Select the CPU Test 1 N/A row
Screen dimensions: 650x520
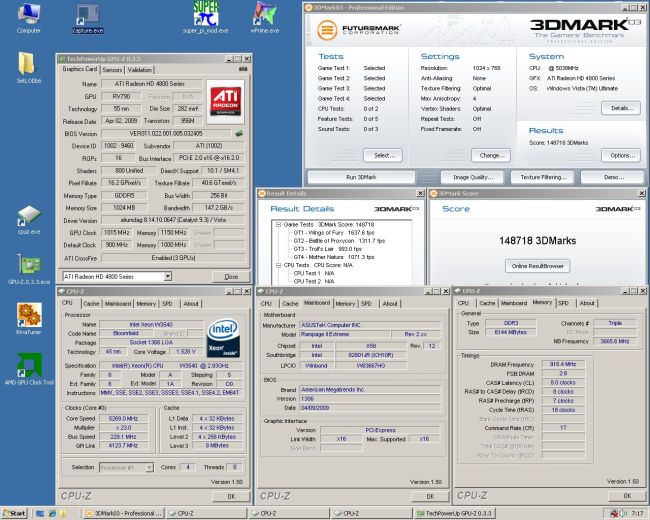pyautogui.click(x=314, y=273)
